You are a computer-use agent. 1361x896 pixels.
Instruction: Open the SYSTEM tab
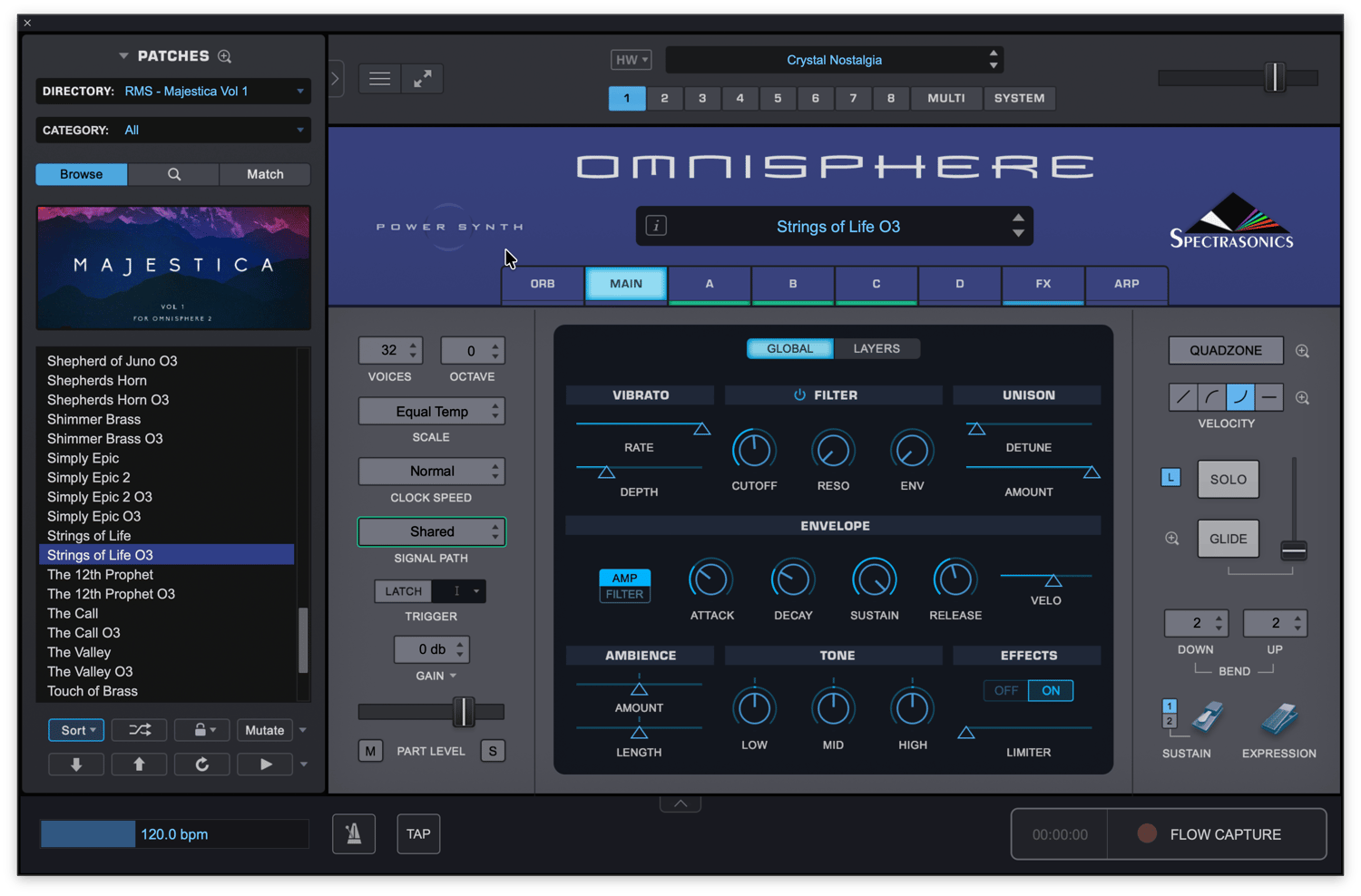(x=1020, y=98)
